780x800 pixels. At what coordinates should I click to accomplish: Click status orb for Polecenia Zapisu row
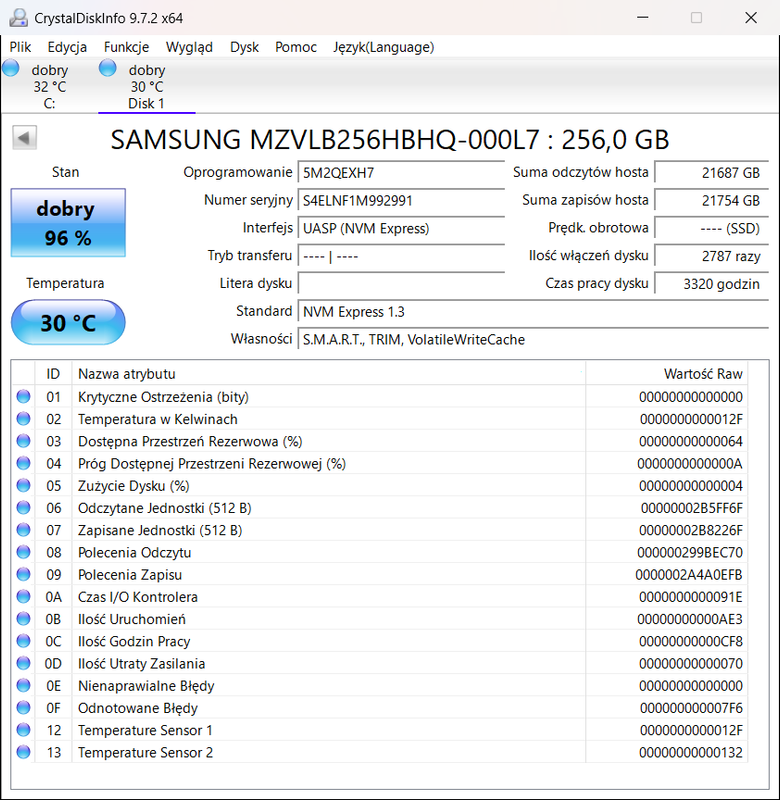(23, 574)
